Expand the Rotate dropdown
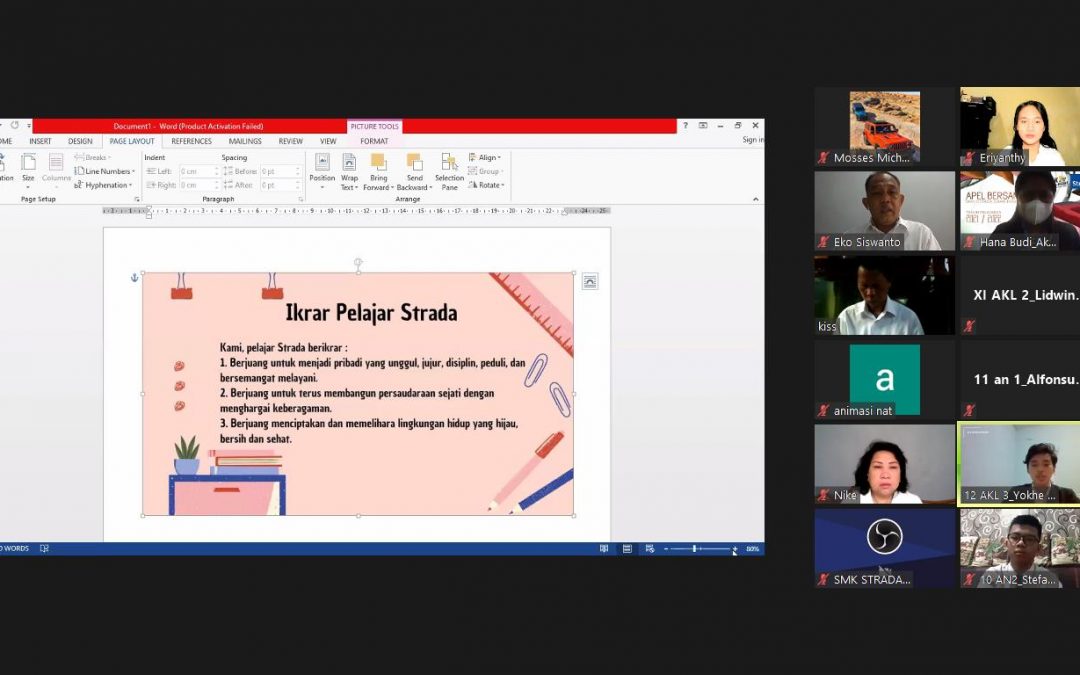 pyautogui.click(x=487, y=185)
